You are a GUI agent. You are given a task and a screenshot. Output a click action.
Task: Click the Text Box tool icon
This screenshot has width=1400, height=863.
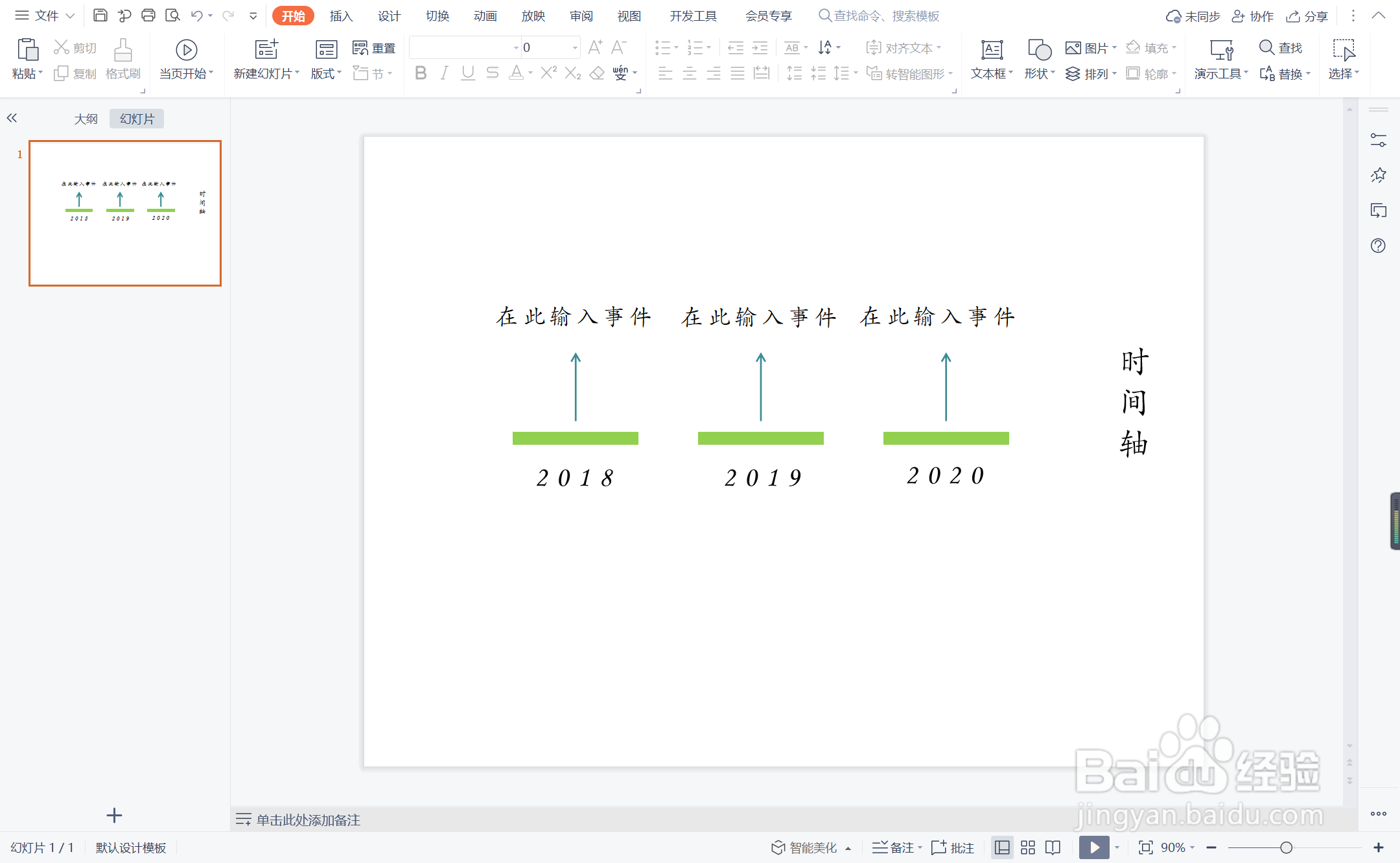click(x=991, y=51)
